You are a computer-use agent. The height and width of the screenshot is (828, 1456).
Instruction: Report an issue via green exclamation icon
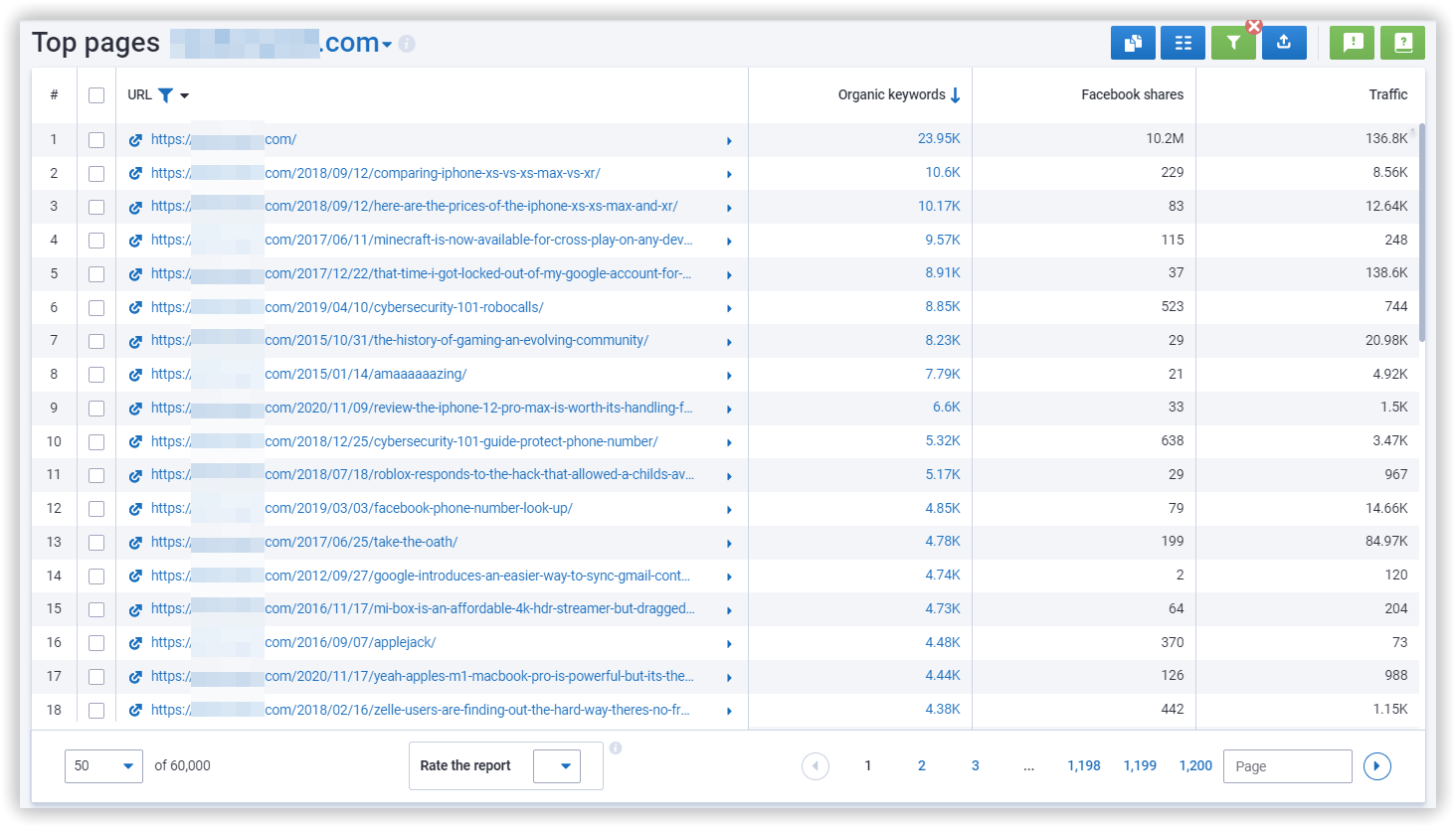[x=1352, y=42]
